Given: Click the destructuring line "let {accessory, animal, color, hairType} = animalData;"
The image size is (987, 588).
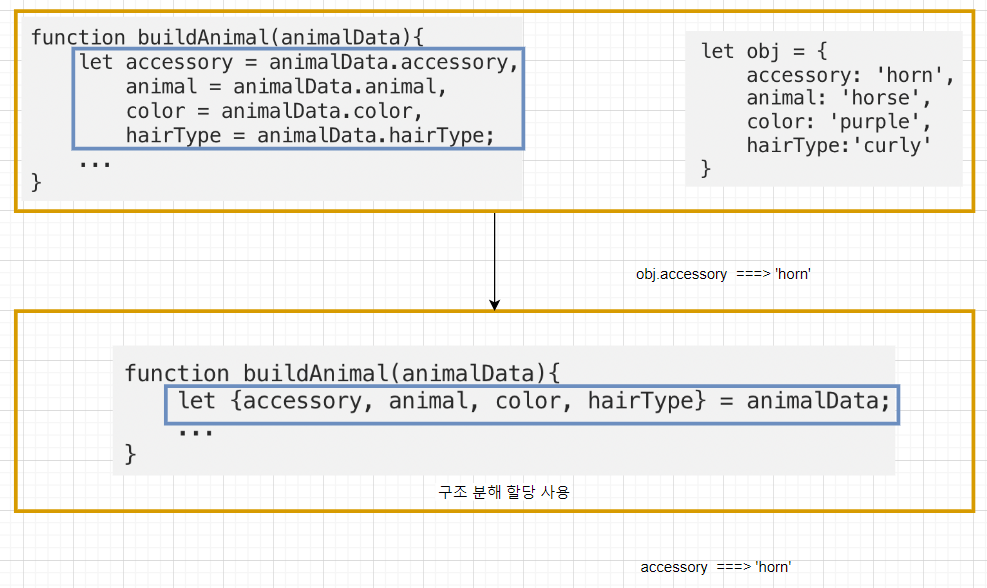Looking at the screenshot, I should click(x=533, y=401).
